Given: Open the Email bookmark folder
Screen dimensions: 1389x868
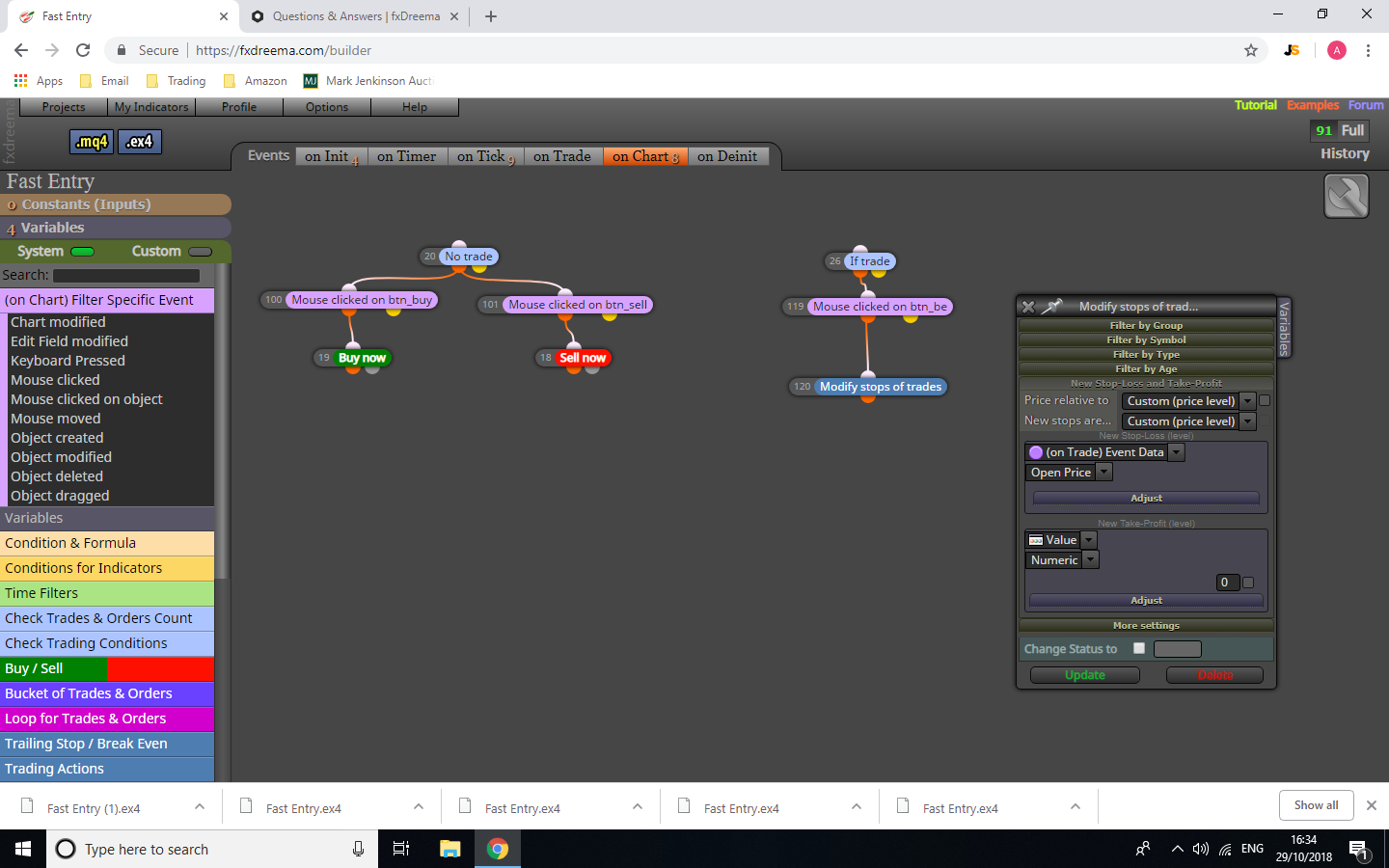Looking at the screenshot, I should coord(104,81).
